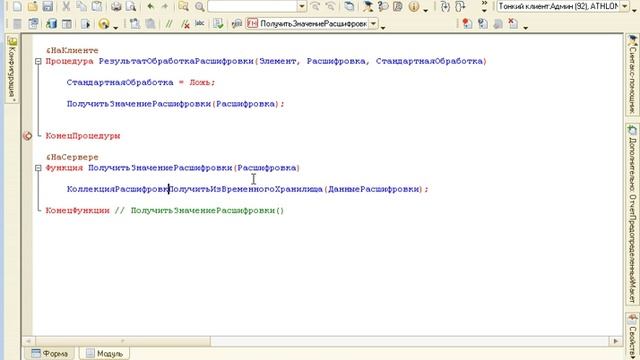Click the procedures list icon

coord(237,24)
